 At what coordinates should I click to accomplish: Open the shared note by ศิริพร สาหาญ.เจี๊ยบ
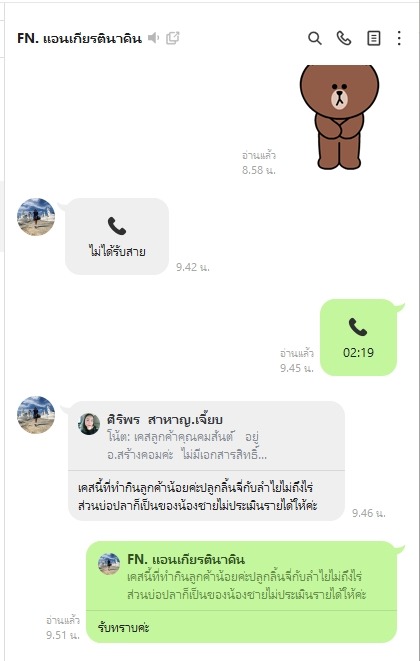coord(207,436)
